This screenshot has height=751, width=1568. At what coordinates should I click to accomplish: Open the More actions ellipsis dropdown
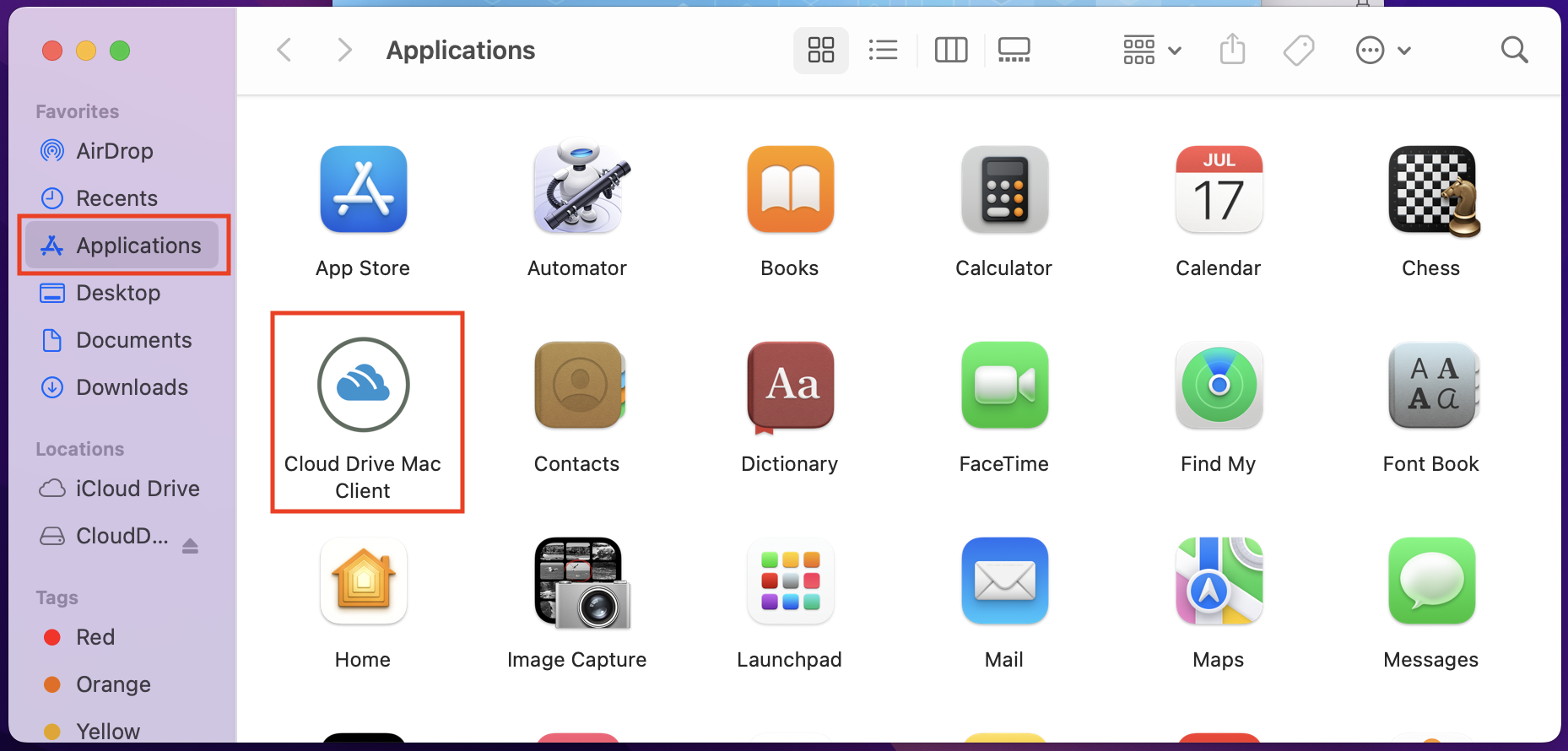(1383, 50)
